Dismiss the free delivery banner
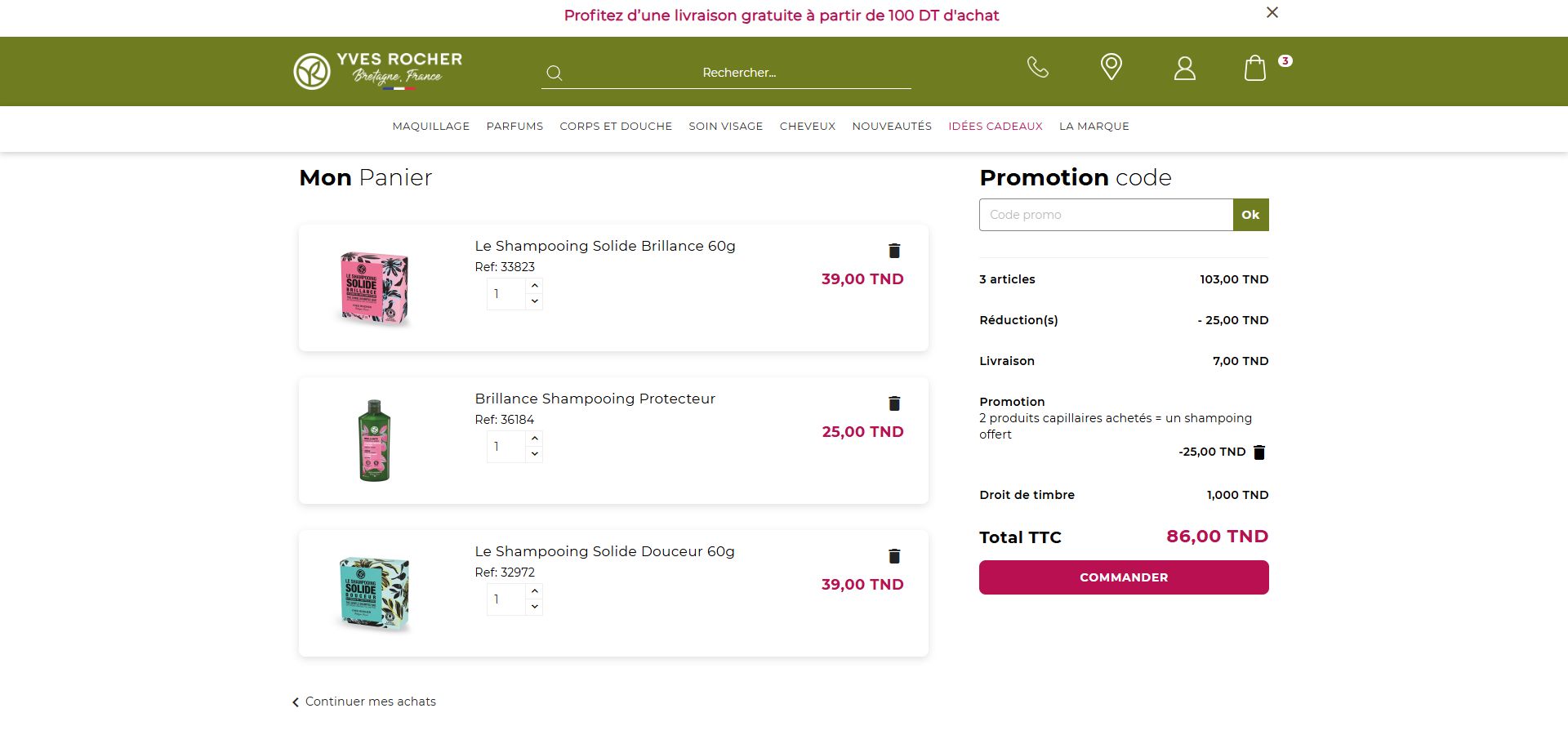Screen dimensions: 1568x744 (x=1272, y=12)
